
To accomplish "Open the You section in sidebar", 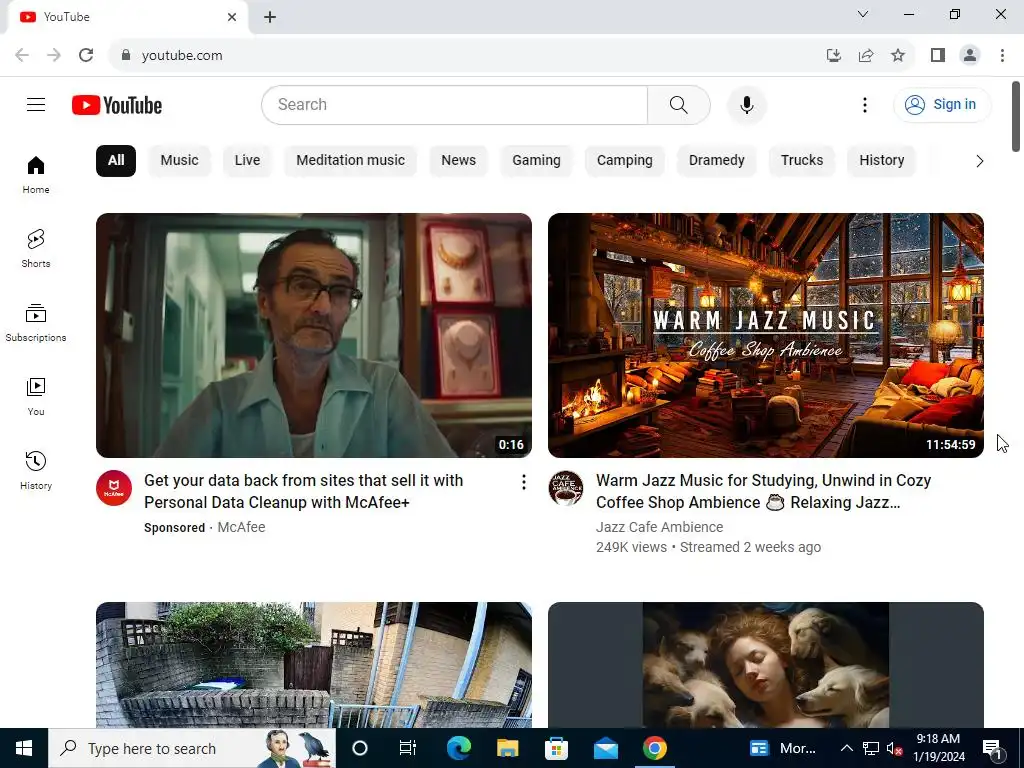I will click(x=36, y=396).
